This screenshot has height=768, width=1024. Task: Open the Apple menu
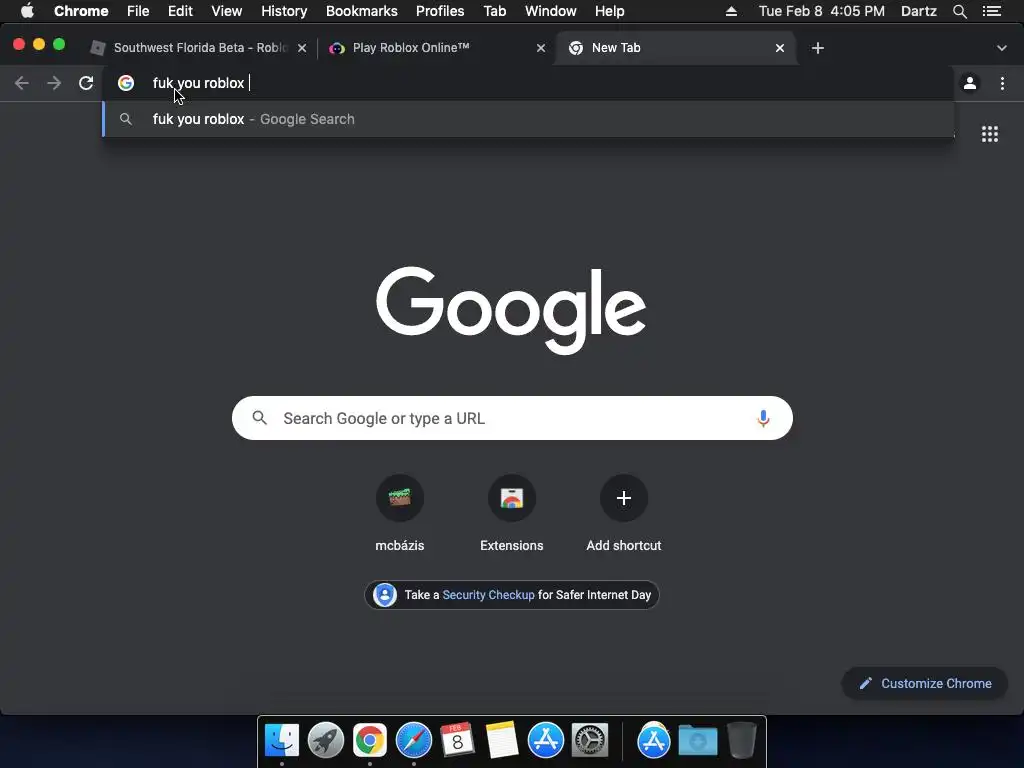[x=27, y=11]
